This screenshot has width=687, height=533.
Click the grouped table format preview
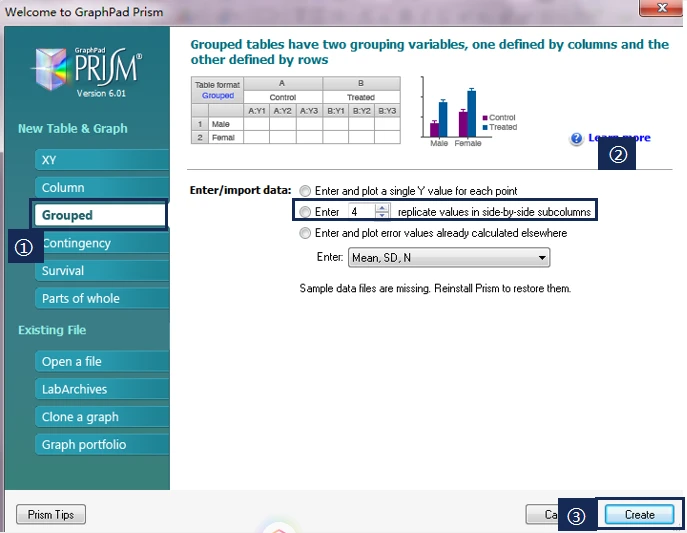tap(296, 110)
